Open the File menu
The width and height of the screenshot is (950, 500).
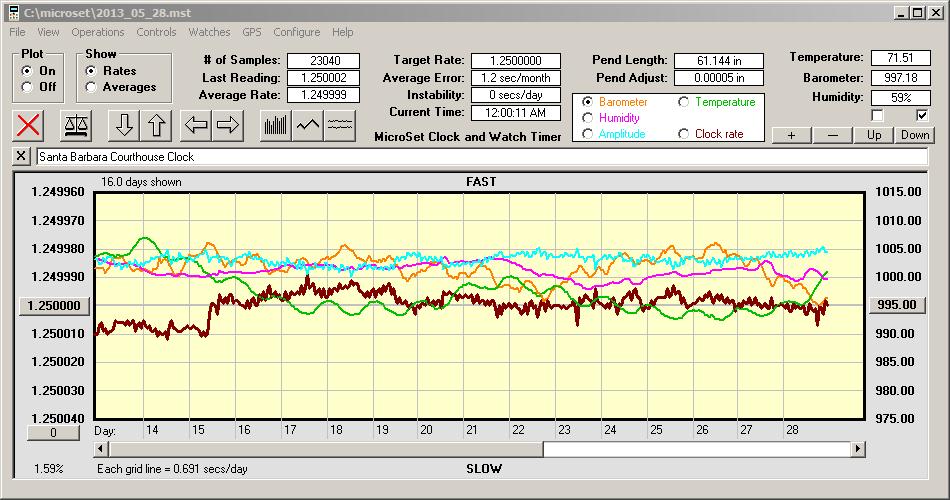(x=17, y=32)
